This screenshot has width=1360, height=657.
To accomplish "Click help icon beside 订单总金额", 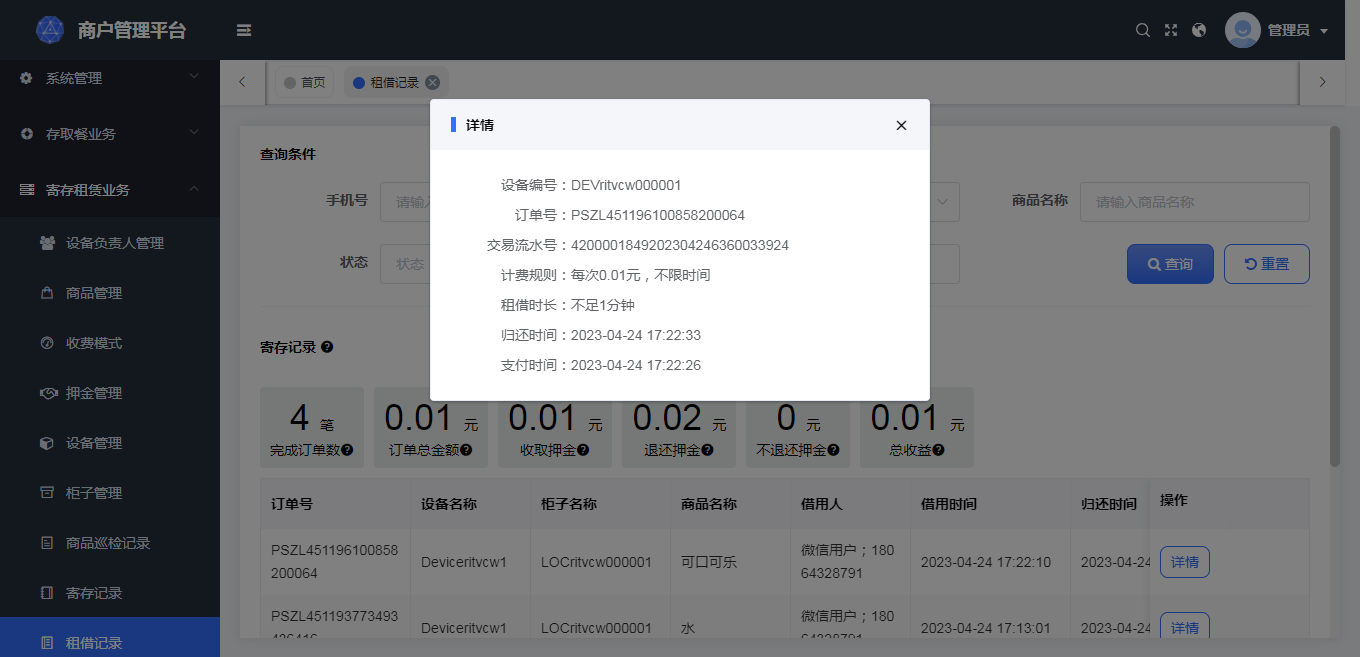I will (x=465, y=450).
